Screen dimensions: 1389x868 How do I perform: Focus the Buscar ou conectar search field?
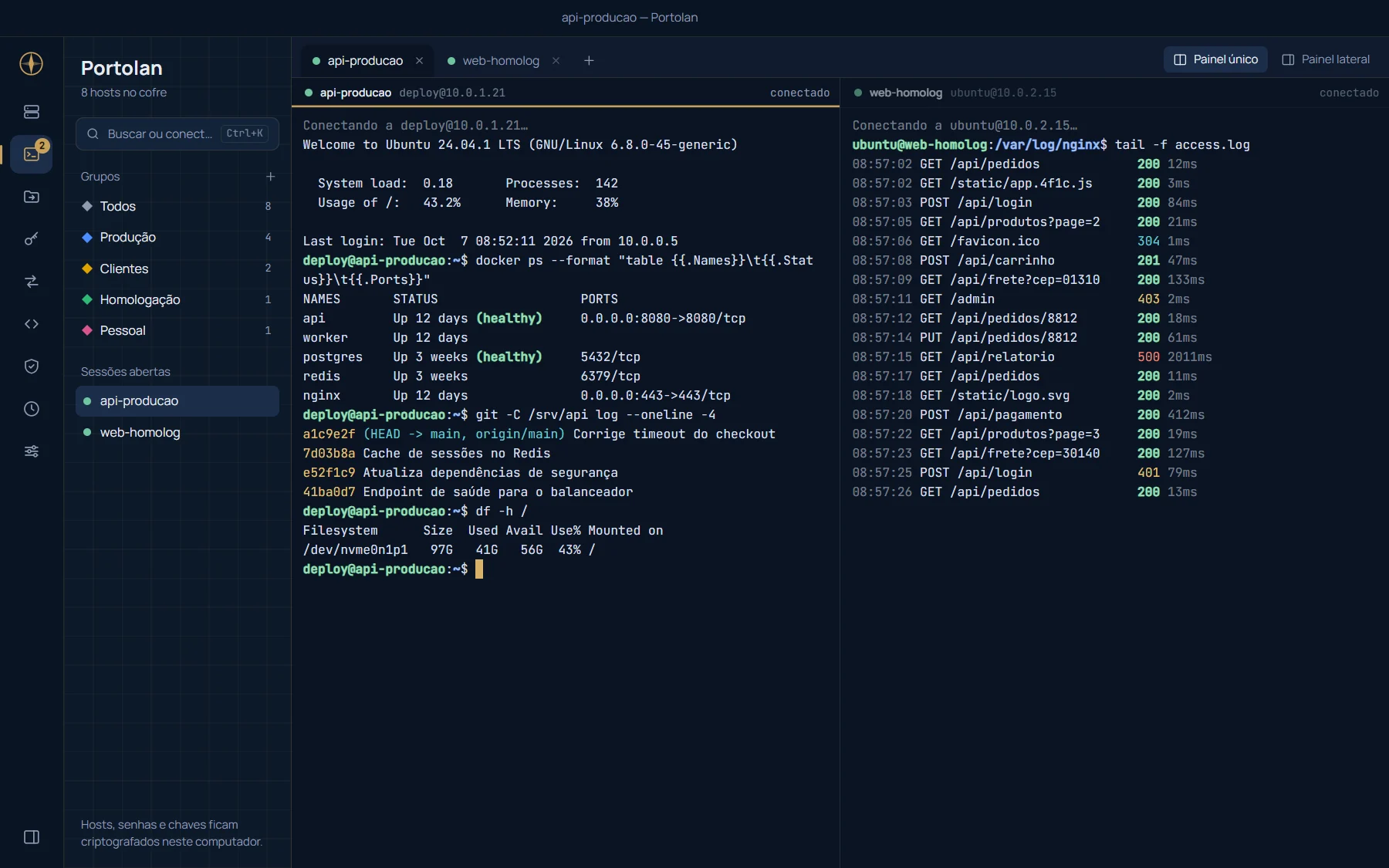click(177, 133)
